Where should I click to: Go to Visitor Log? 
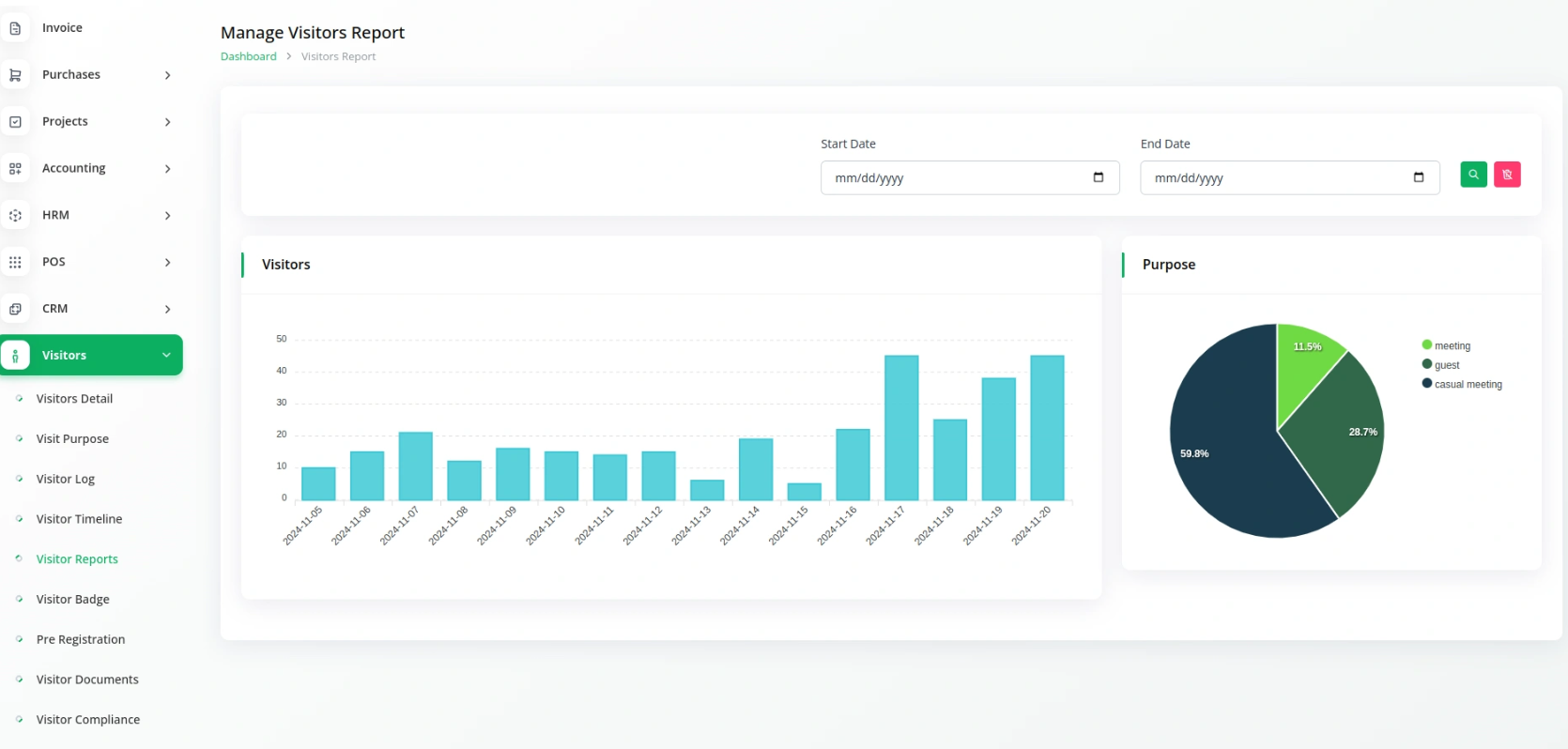point(66,479)
